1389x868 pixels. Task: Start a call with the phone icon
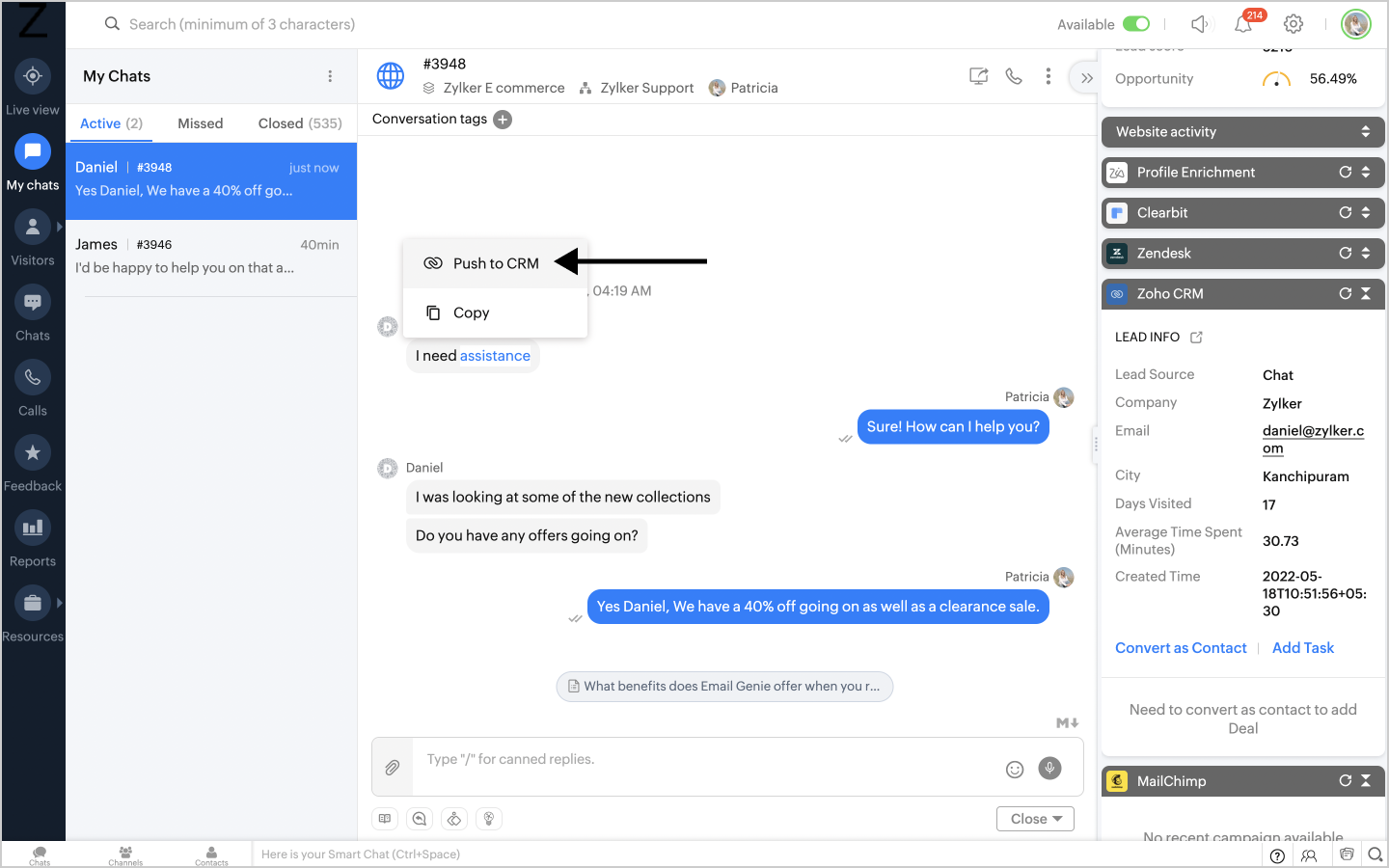coord(1014,76)
